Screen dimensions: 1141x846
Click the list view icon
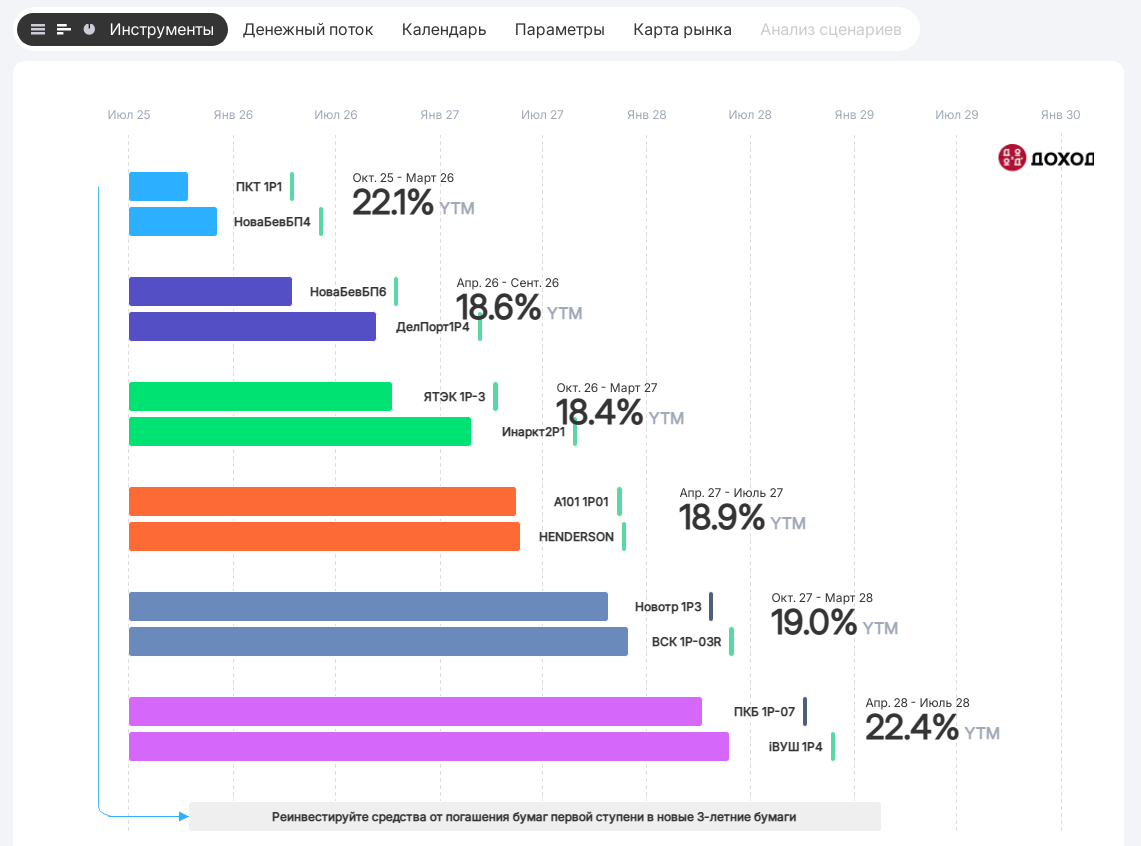click(x=38, y=30)
